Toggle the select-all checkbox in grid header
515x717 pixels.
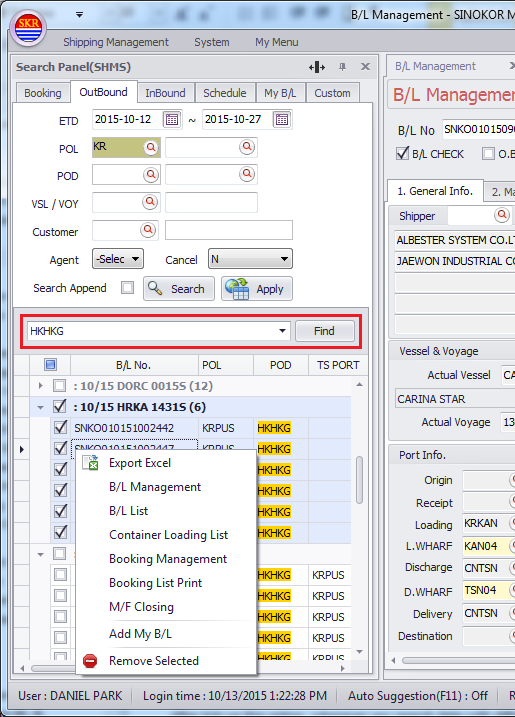[50, 364]
